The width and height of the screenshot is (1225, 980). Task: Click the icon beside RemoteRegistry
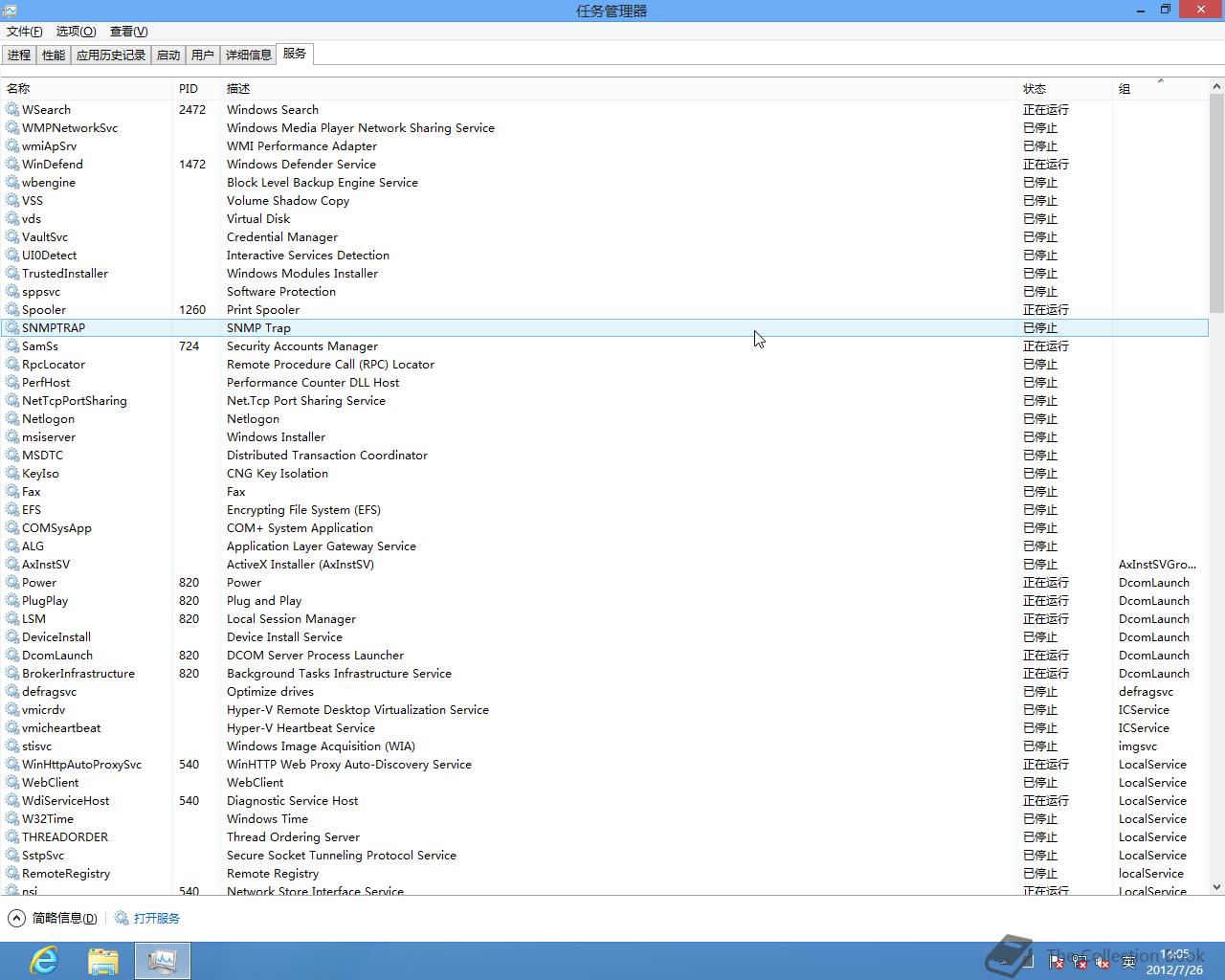point(12,873)
